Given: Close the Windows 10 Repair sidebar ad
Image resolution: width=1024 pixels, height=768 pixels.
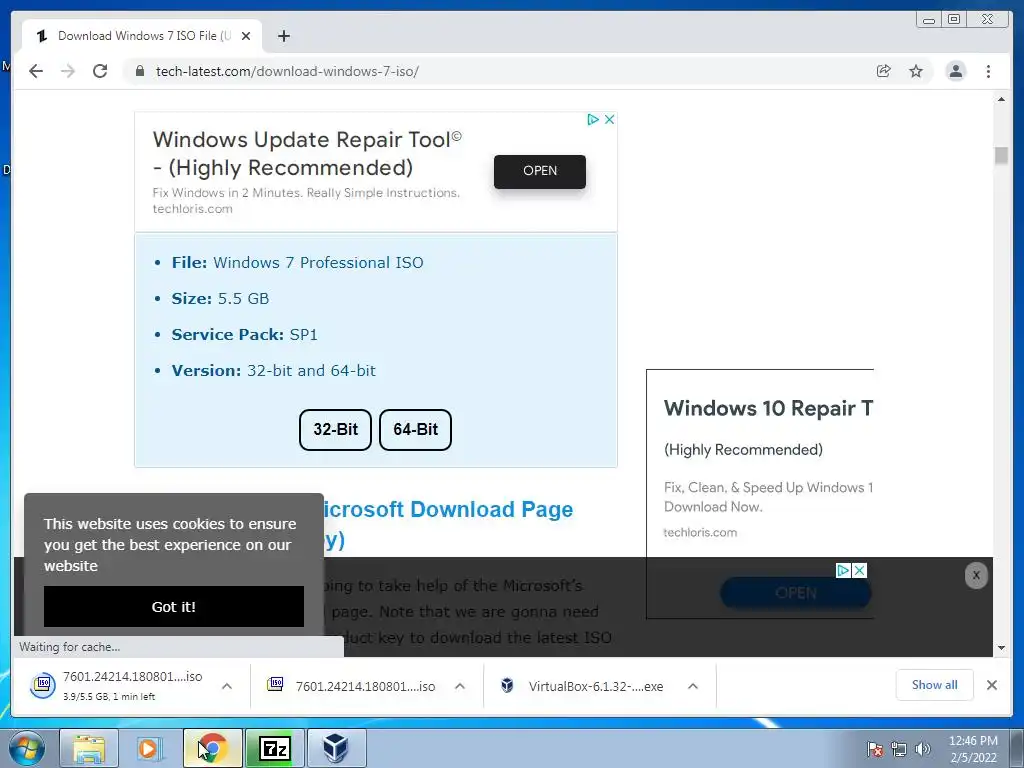Looking at the screenshot, I should 859,571.
